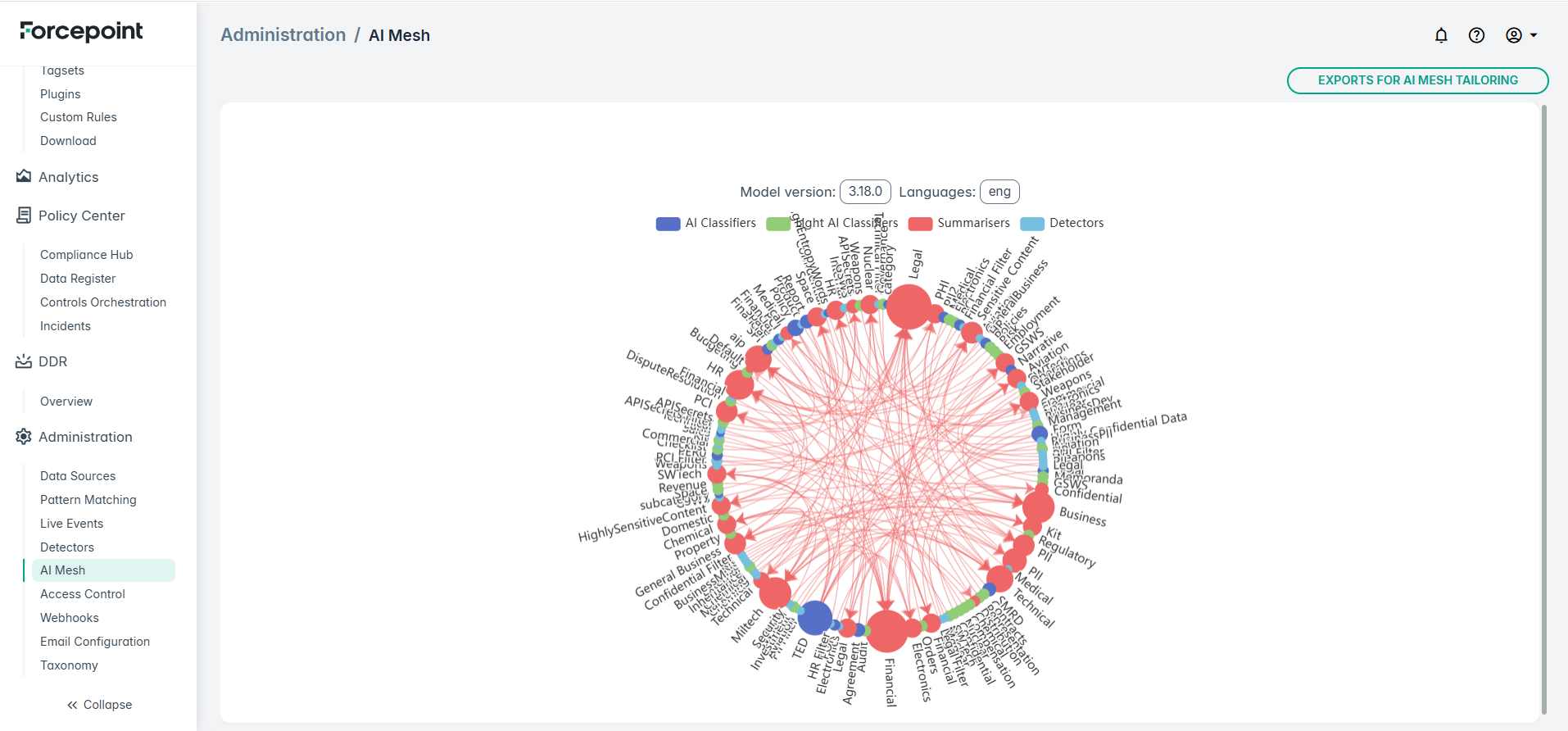
Task: Click the Analytics chart icon in sidebar
Action: (24, 177)
